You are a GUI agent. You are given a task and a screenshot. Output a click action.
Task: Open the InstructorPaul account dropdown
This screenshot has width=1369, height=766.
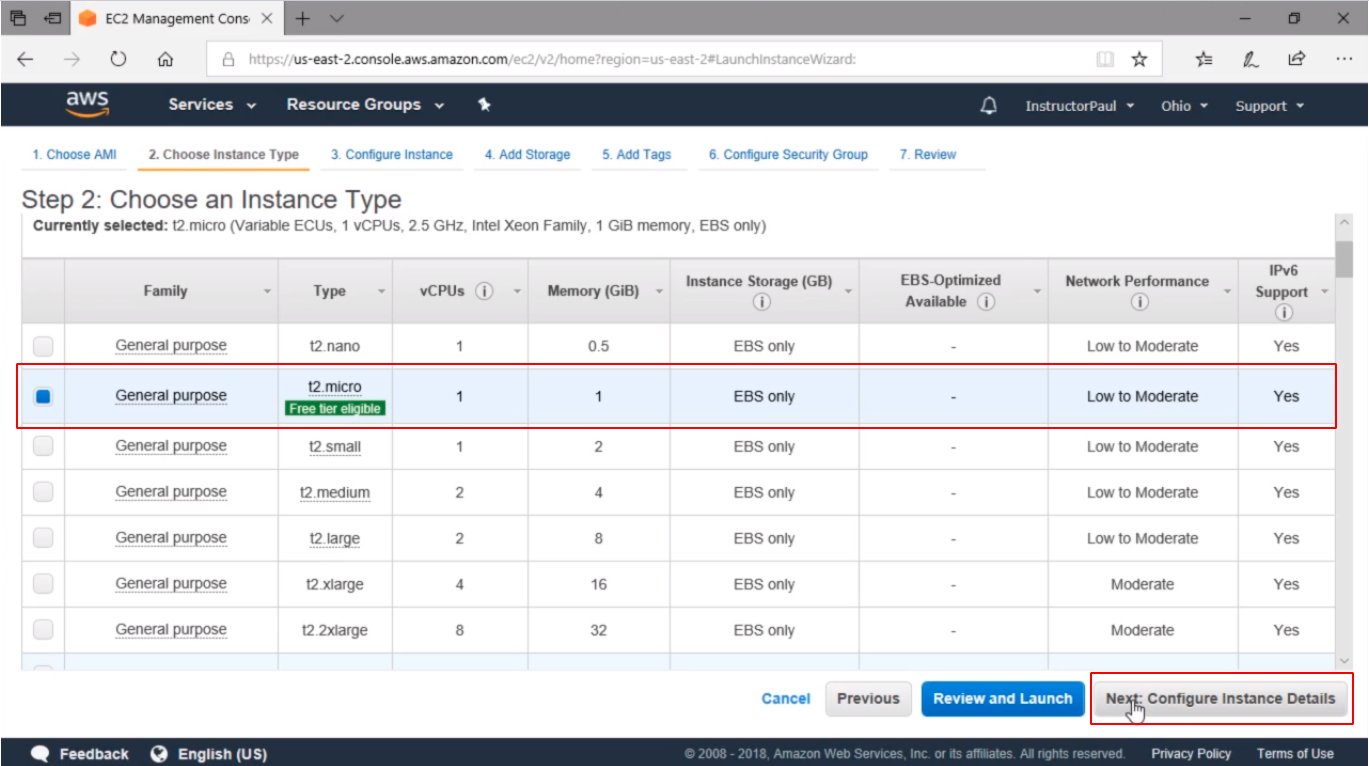[x=1080, y=106]
